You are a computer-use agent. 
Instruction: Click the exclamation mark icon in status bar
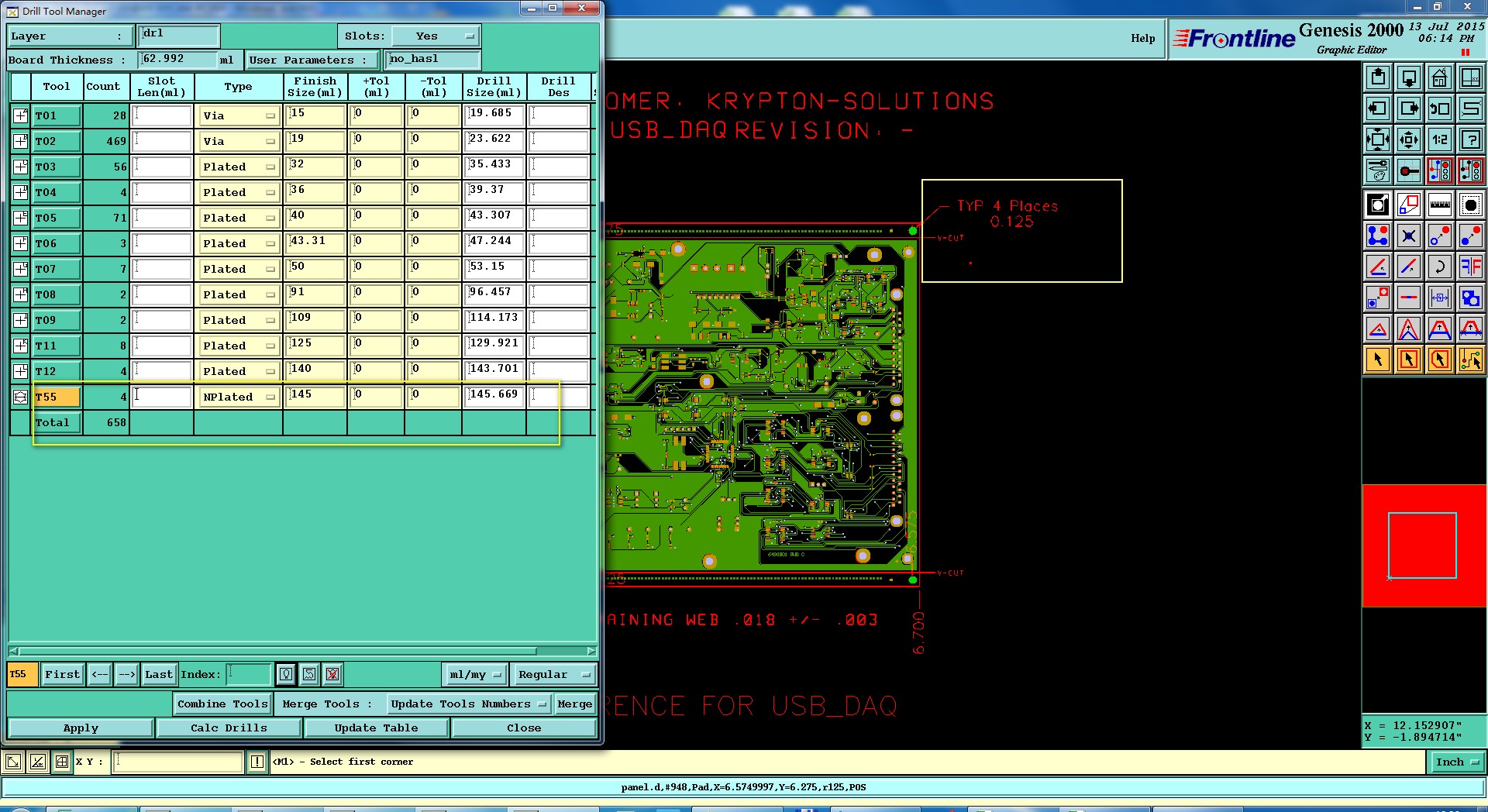[257, 762]
